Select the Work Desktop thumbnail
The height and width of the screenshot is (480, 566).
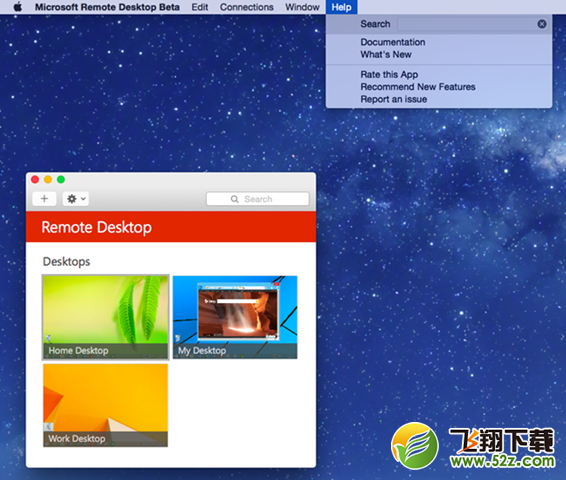click(105, 405)
